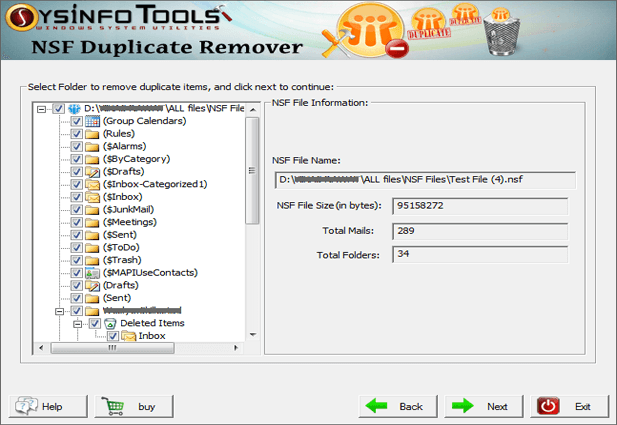Select the (Group Calendars) tree item label
This screenshot has height=425, width=617.
point(144,121)
